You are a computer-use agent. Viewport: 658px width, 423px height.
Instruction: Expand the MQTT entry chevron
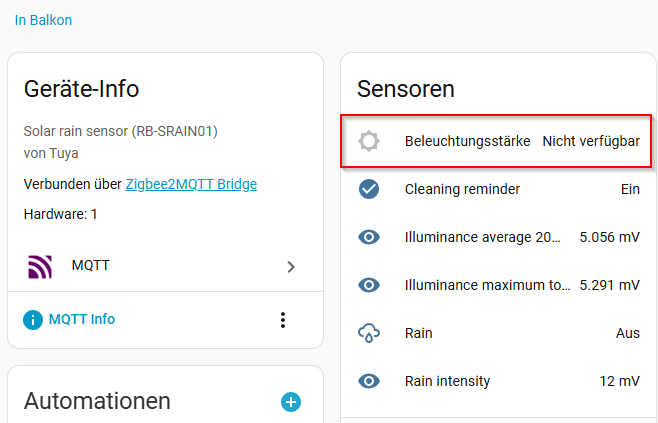pos(291,267)
